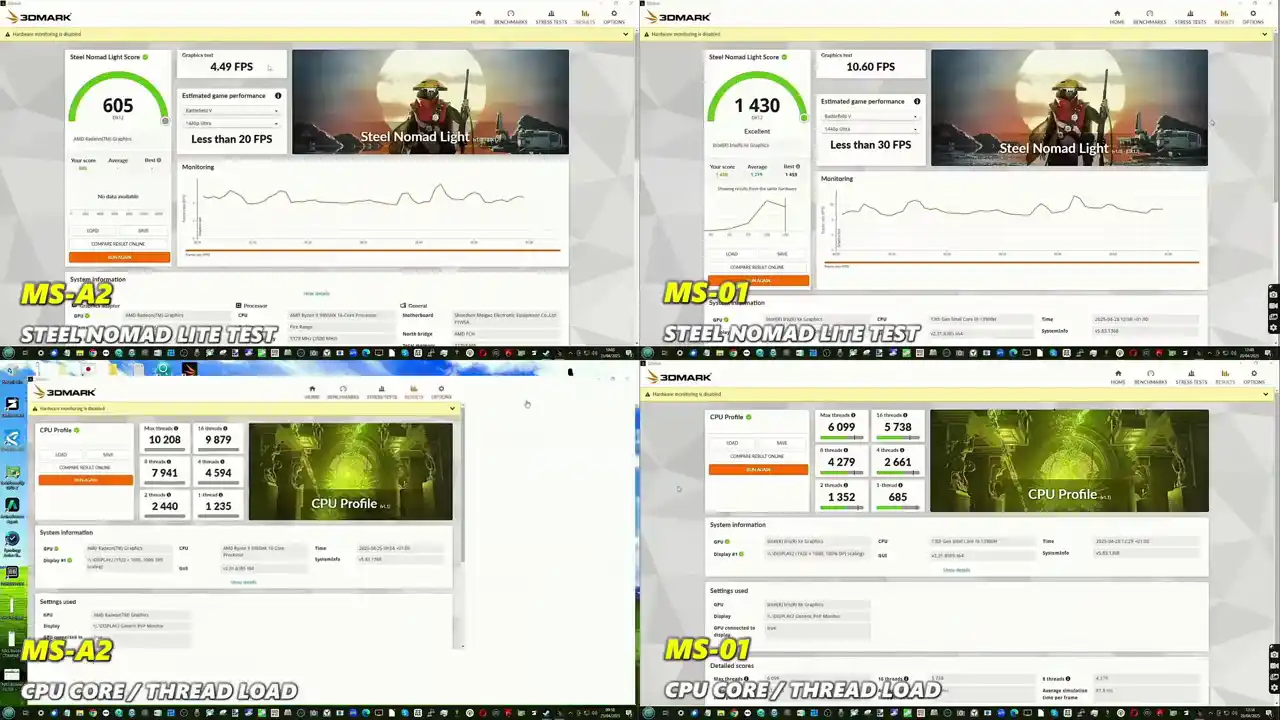Open Home in the 10 208 CPU Profile window
The image size is (1280, 720).
[312, 392]
